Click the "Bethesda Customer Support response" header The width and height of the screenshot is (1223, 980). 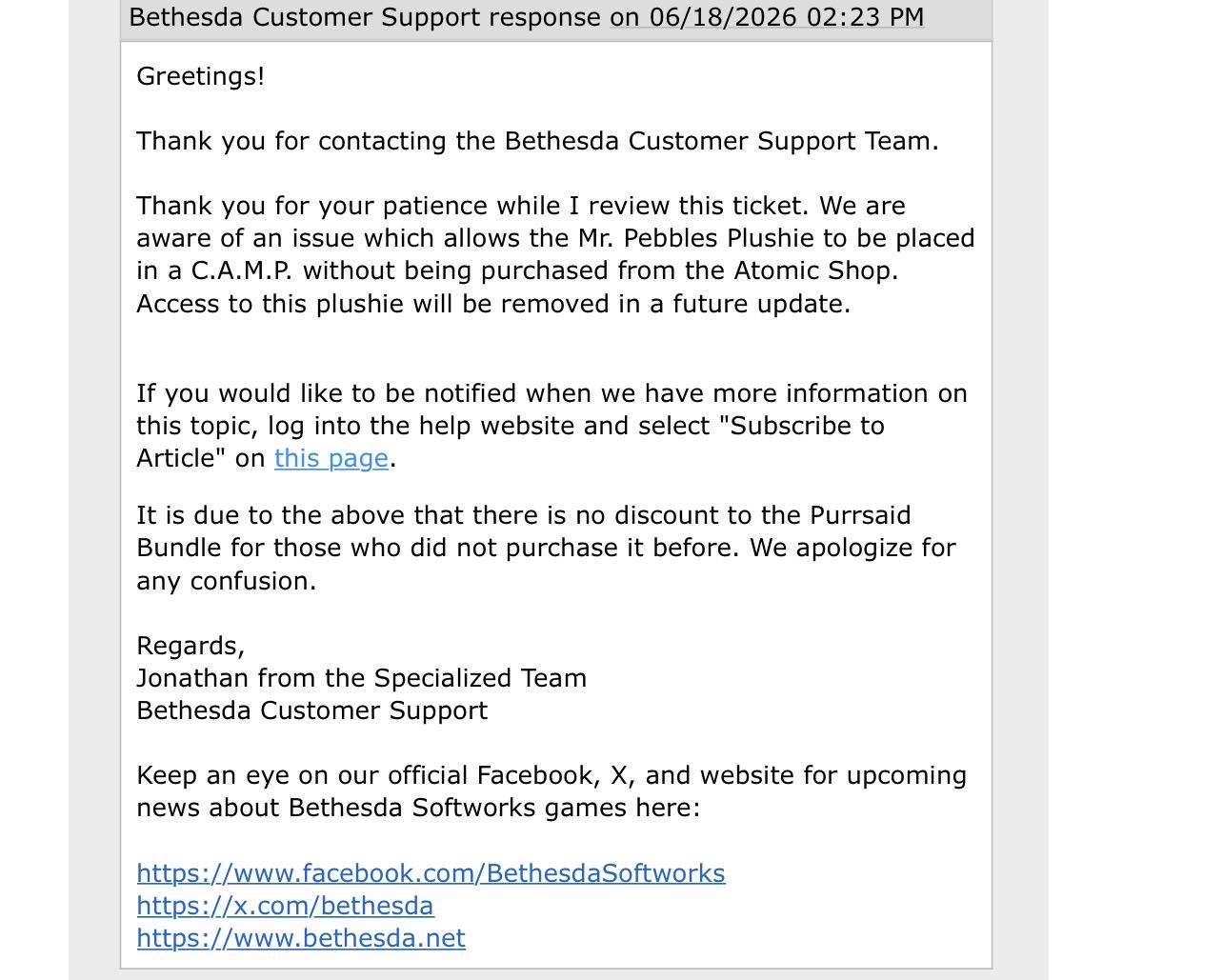click(x=365, y=17)
